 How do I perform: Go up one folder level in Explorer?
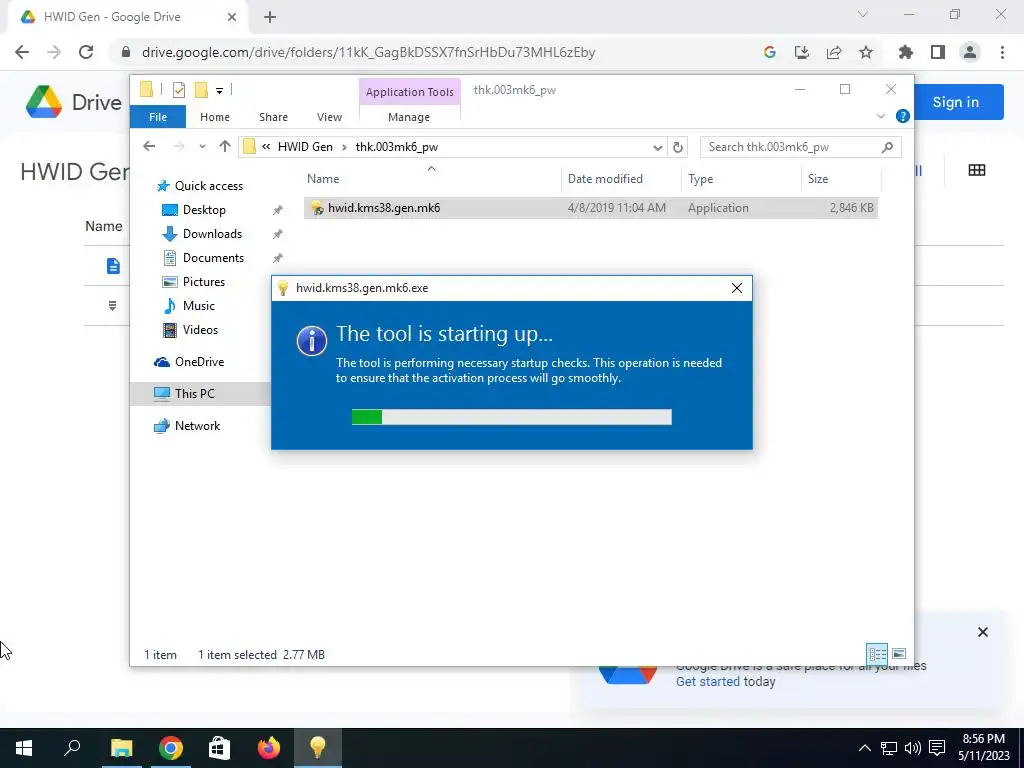pos(225,147)
